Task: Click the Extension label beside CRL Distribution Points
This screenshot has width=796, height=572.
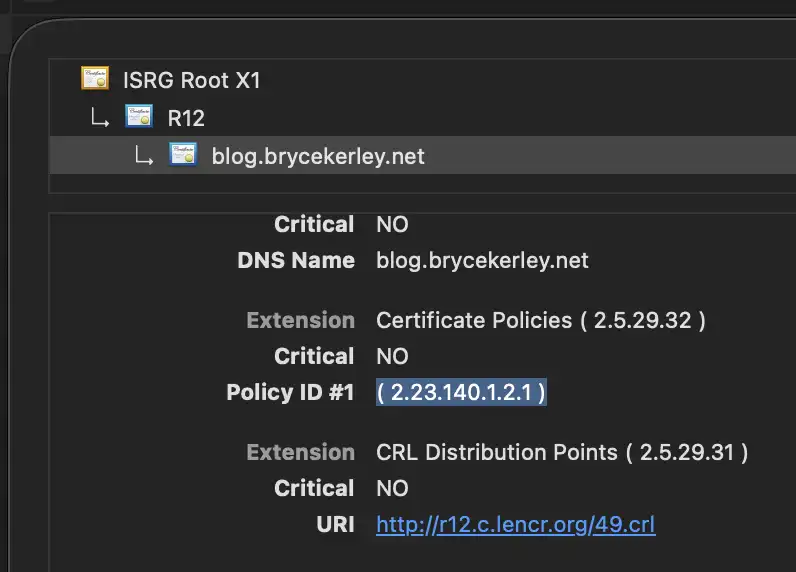Action: tap(300, 452)
